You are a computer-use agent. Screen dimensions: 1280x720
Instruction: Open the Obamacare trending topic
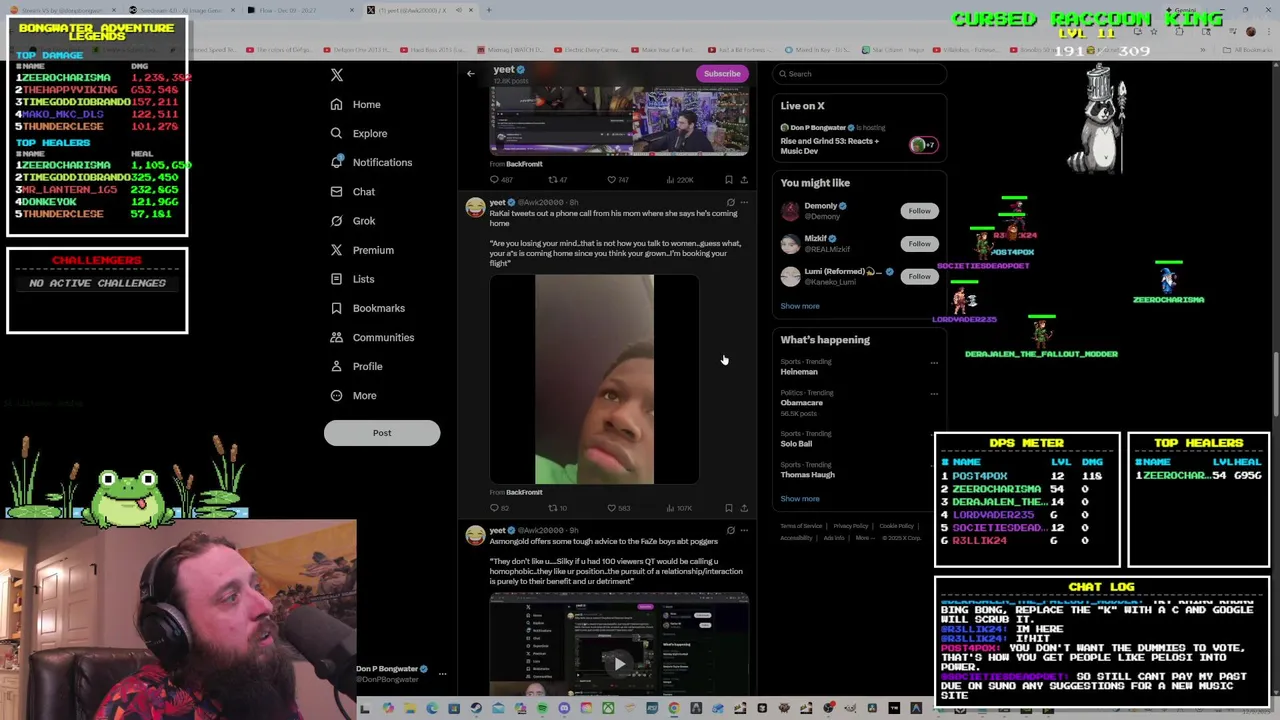[x=801, y=403]
